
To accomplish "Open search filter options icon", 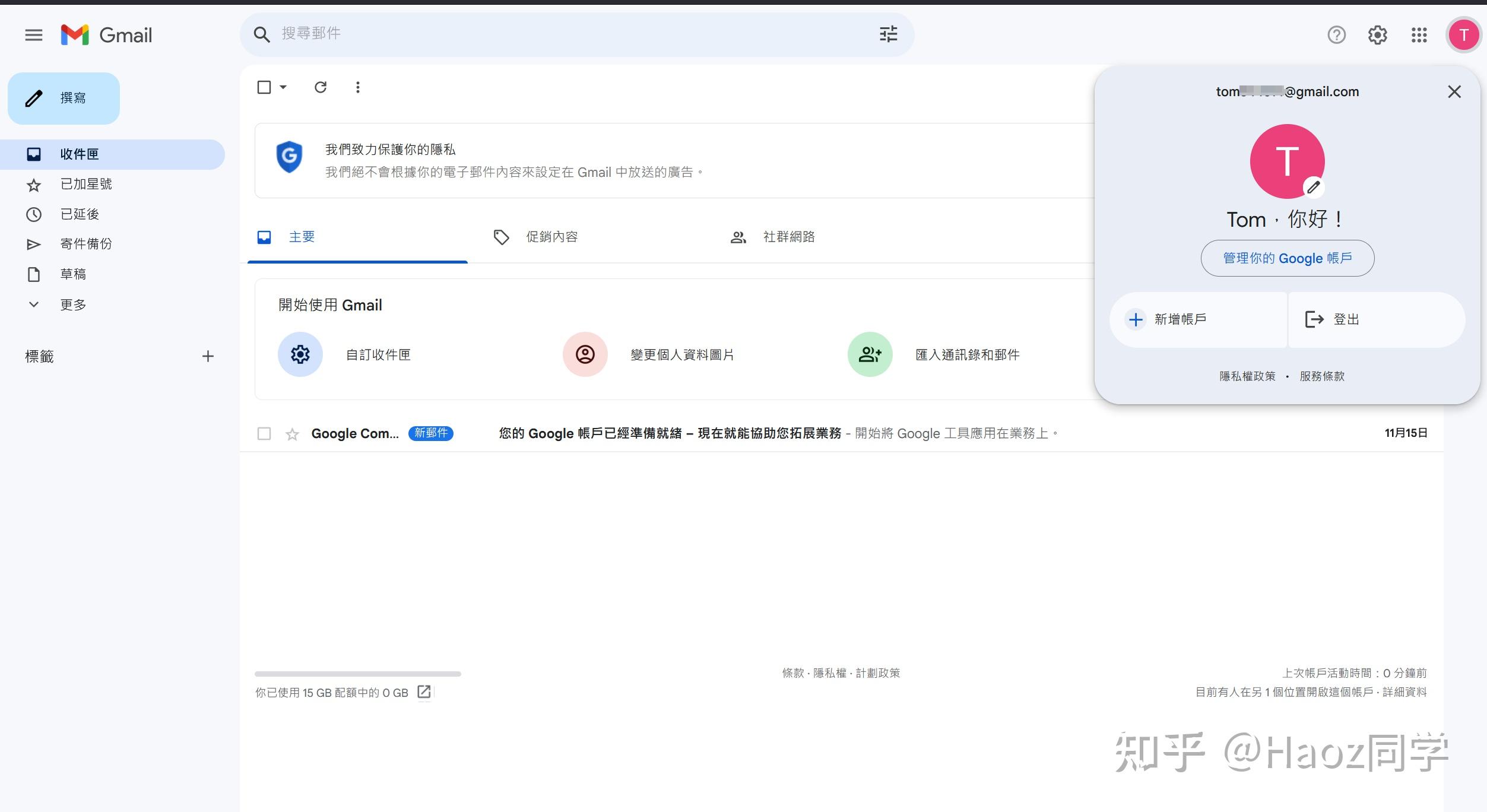I will [888, 34].
